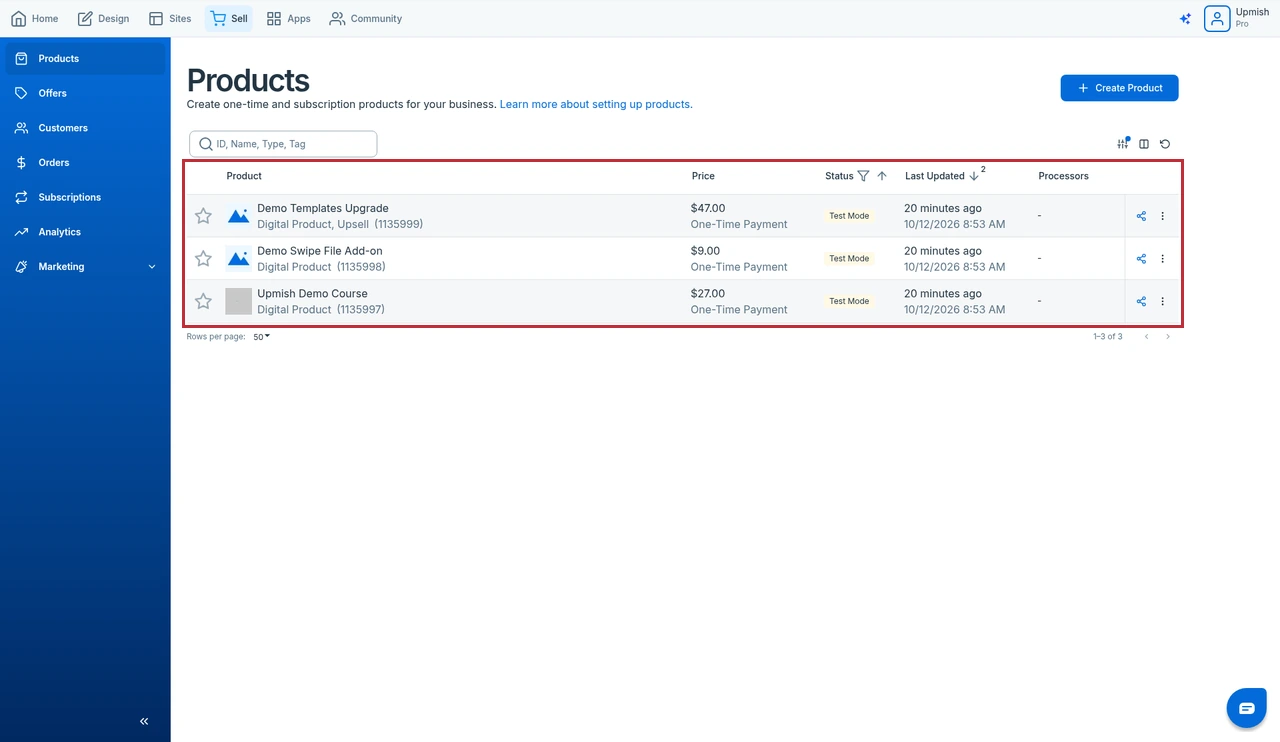View Subscriptions in the sidebar
This screenshot has height=742, width=1280.
tap(85, 198)
